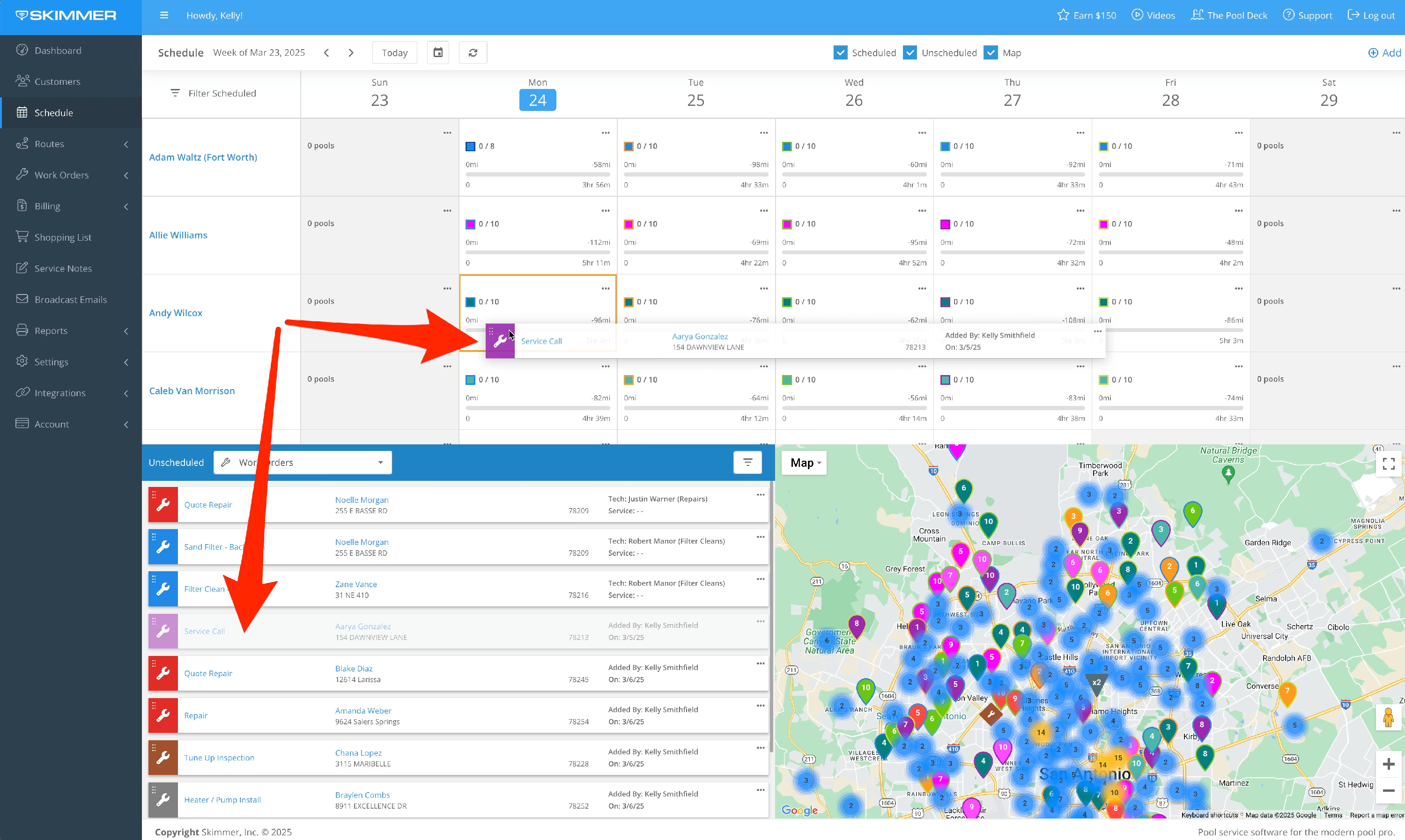Toggle the Unscheduled checkbox
The image size is (1405, 840).
tap(910, 52)
